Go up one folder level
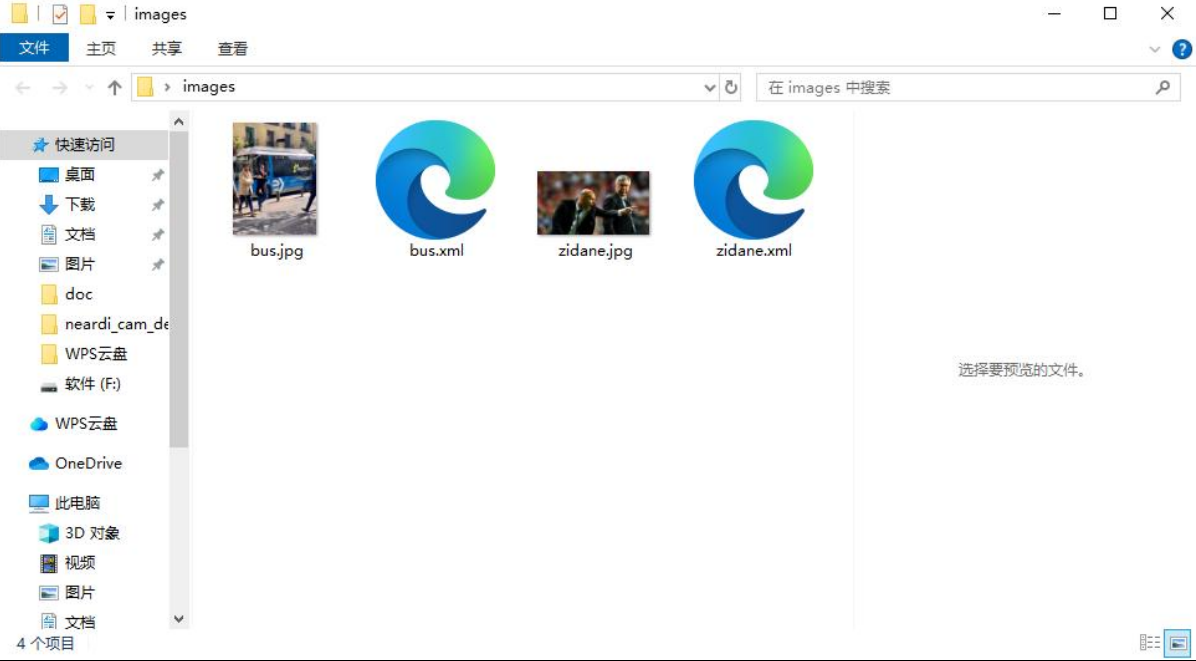1196x661 pixels. [114, 88]
